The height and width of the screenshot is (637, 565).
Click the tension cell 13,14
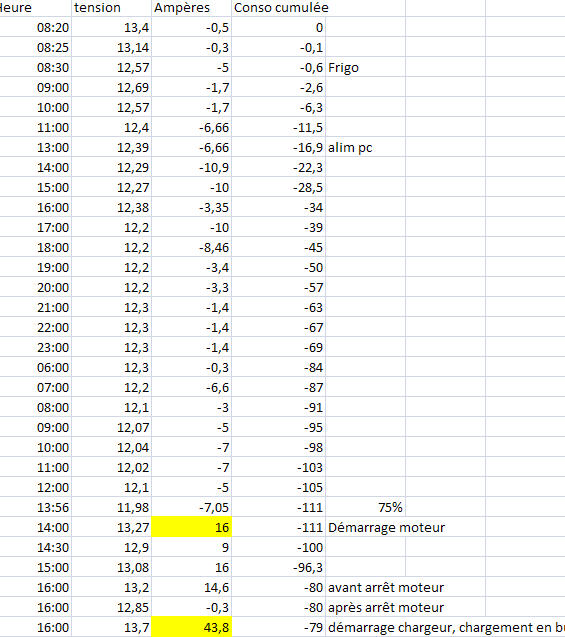coord(112,47)
